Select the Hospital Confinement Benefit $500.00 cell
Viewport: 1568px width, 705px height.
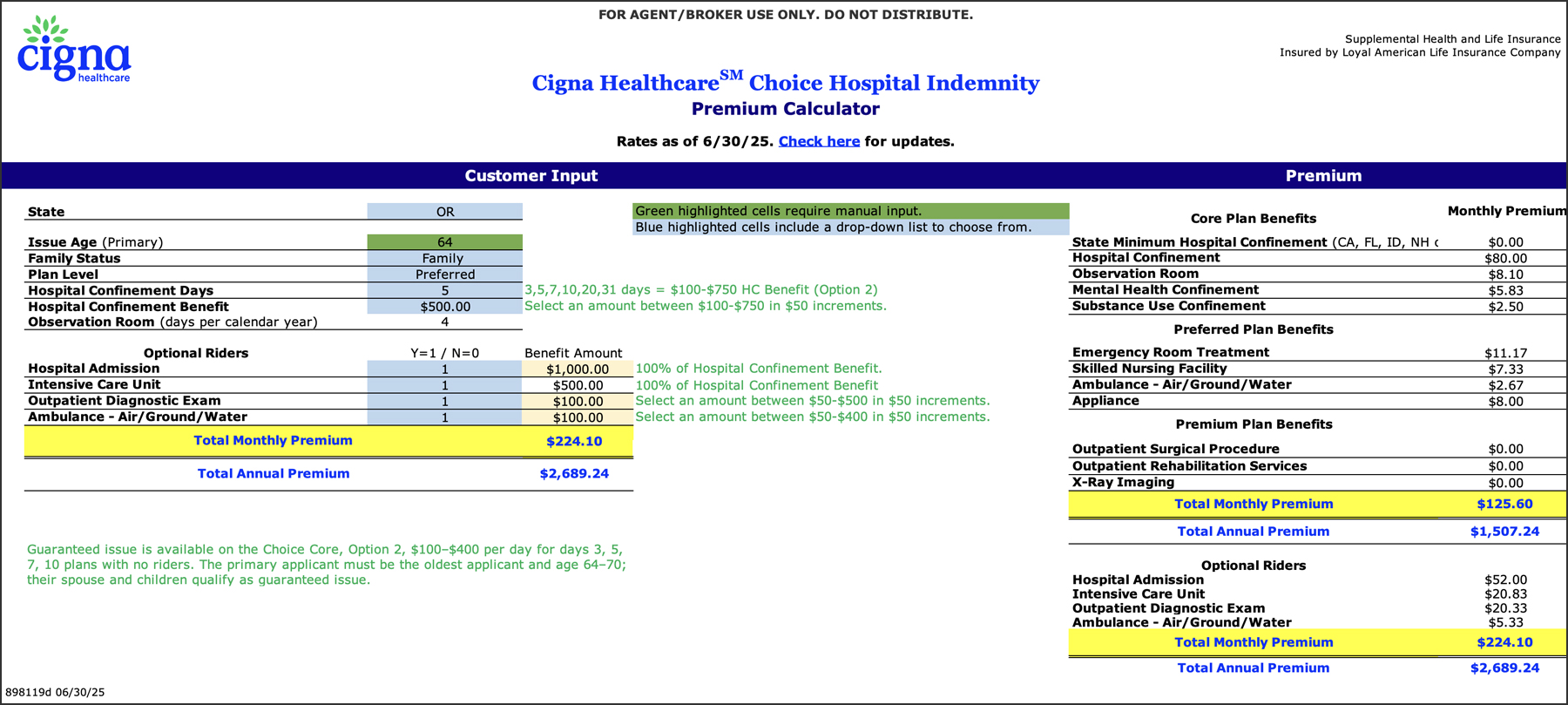pyautogui.click(x=444, y=307)
